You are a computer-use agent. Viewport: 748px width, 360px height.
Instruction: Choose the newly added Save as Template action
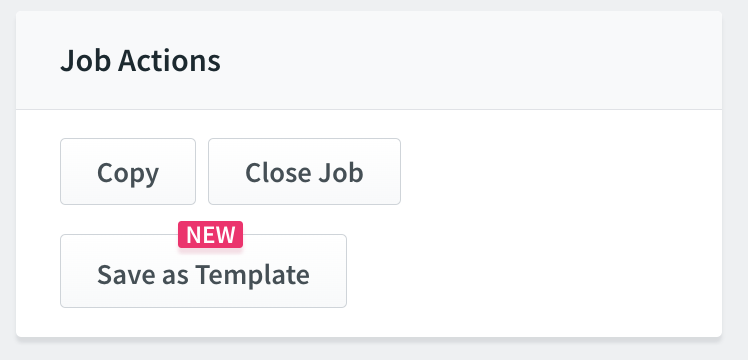pyautogui.click(x=203, y=271)
